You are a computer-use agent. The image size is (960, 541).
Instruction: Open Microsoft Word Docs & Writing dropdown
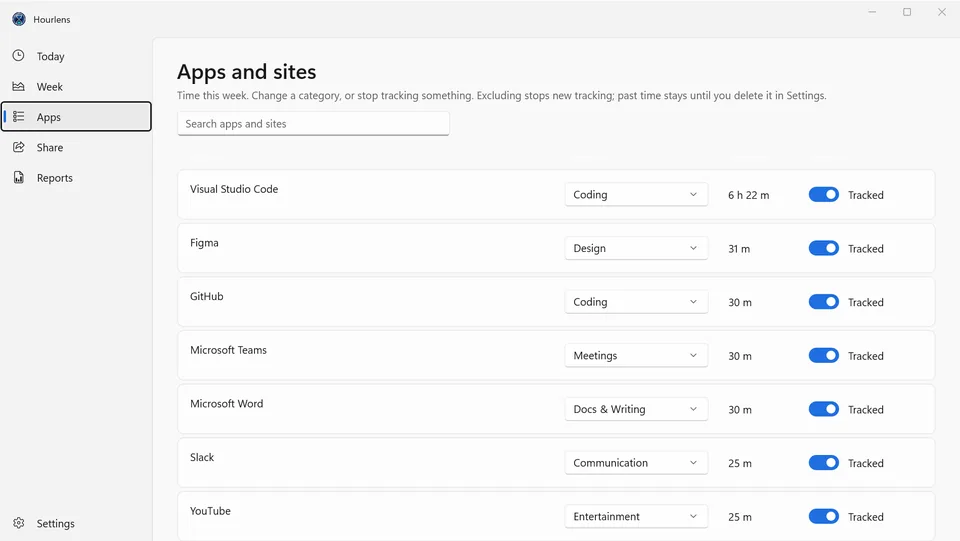pyautogui.click(x=636, y=409)
